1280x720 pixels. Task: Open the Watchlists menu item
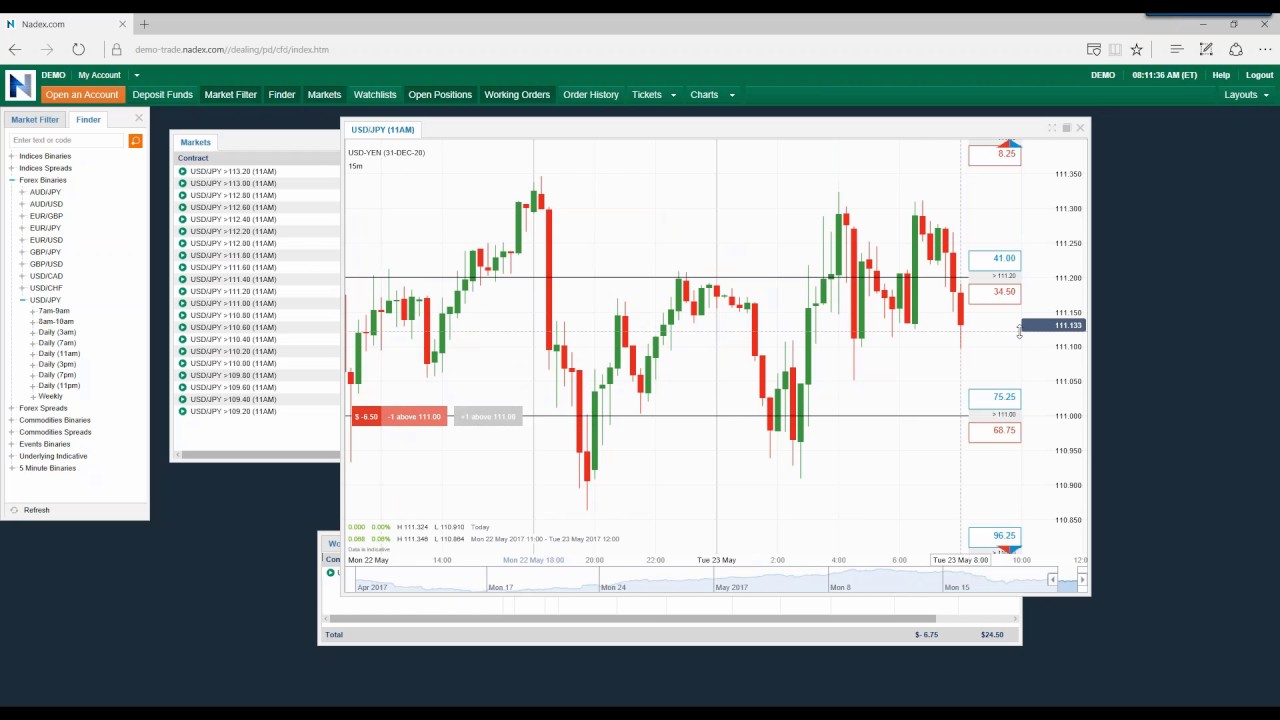pos(375,95)
